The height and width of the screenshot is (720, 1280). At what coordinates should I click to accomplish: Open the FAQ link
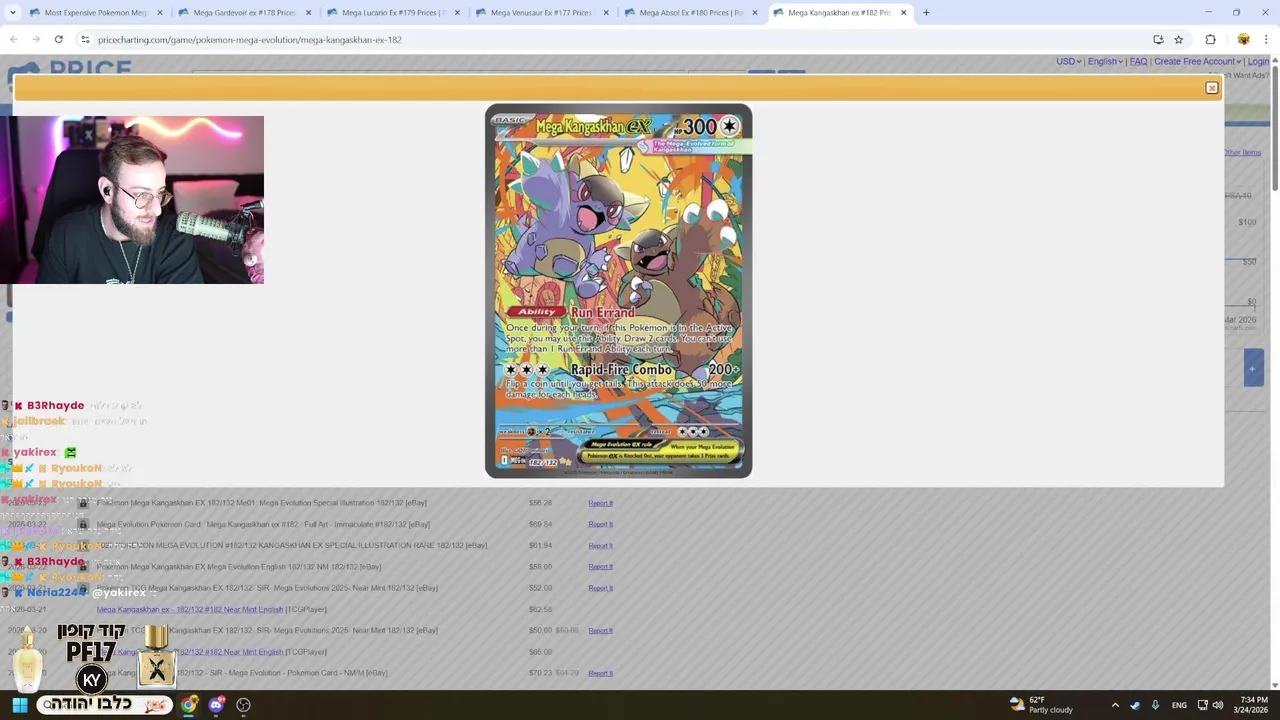click(x=1138, y=62)
